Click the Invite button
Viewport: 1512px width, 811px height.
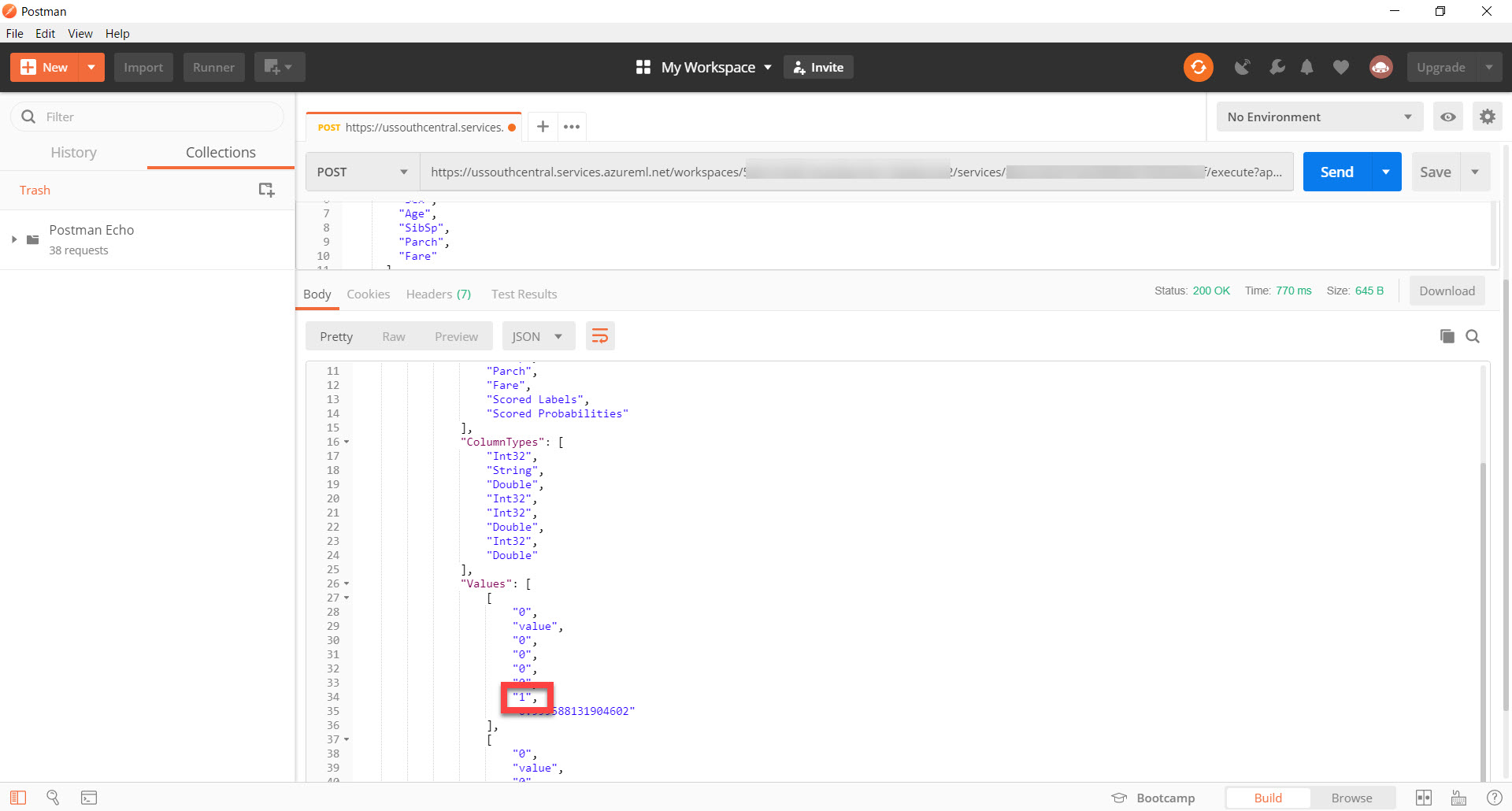coord(818,68)
